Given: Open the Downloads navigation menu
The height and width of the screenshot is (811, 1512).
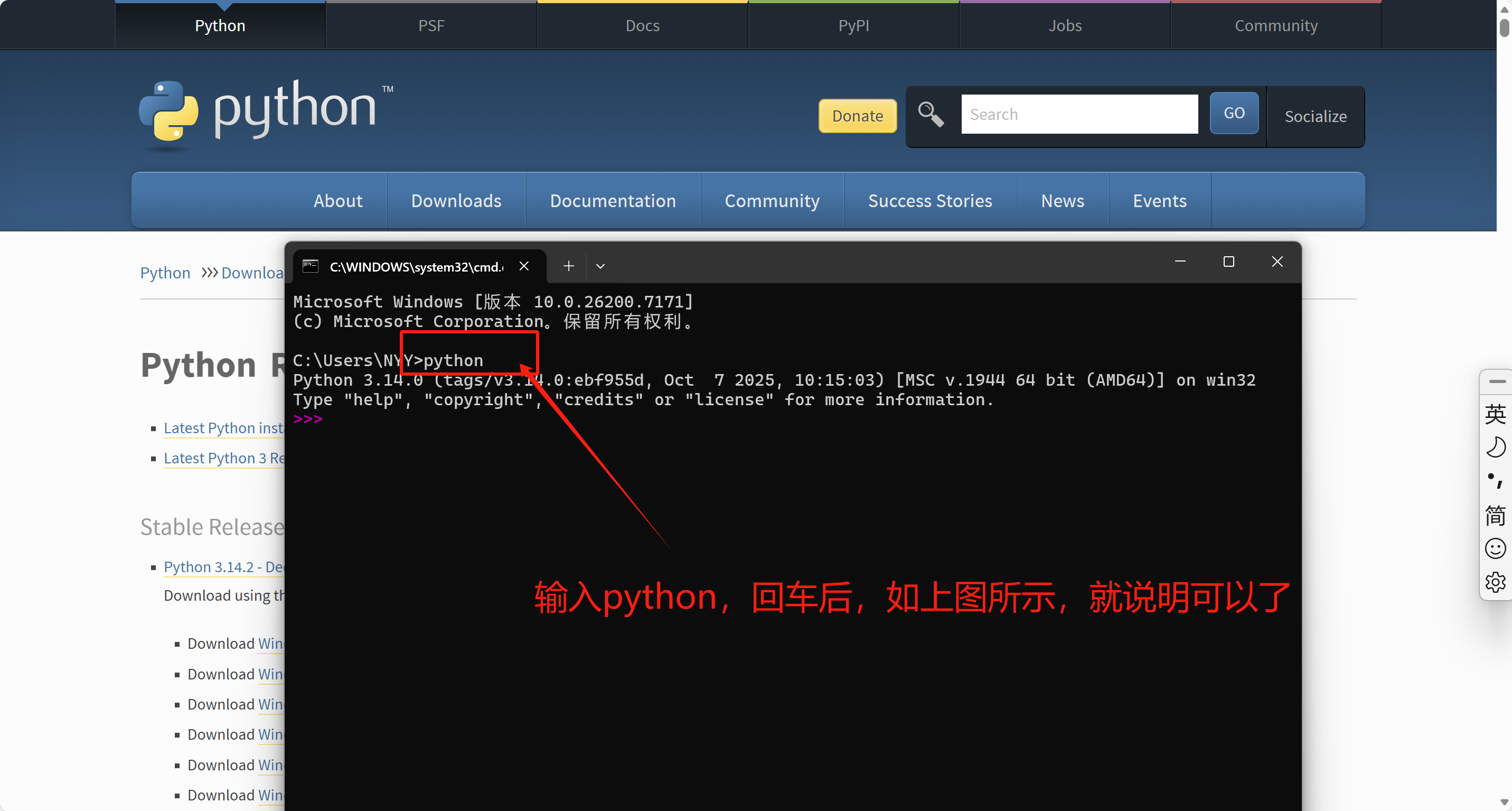Looking at the screenshot, I should (x=456, y=201).
